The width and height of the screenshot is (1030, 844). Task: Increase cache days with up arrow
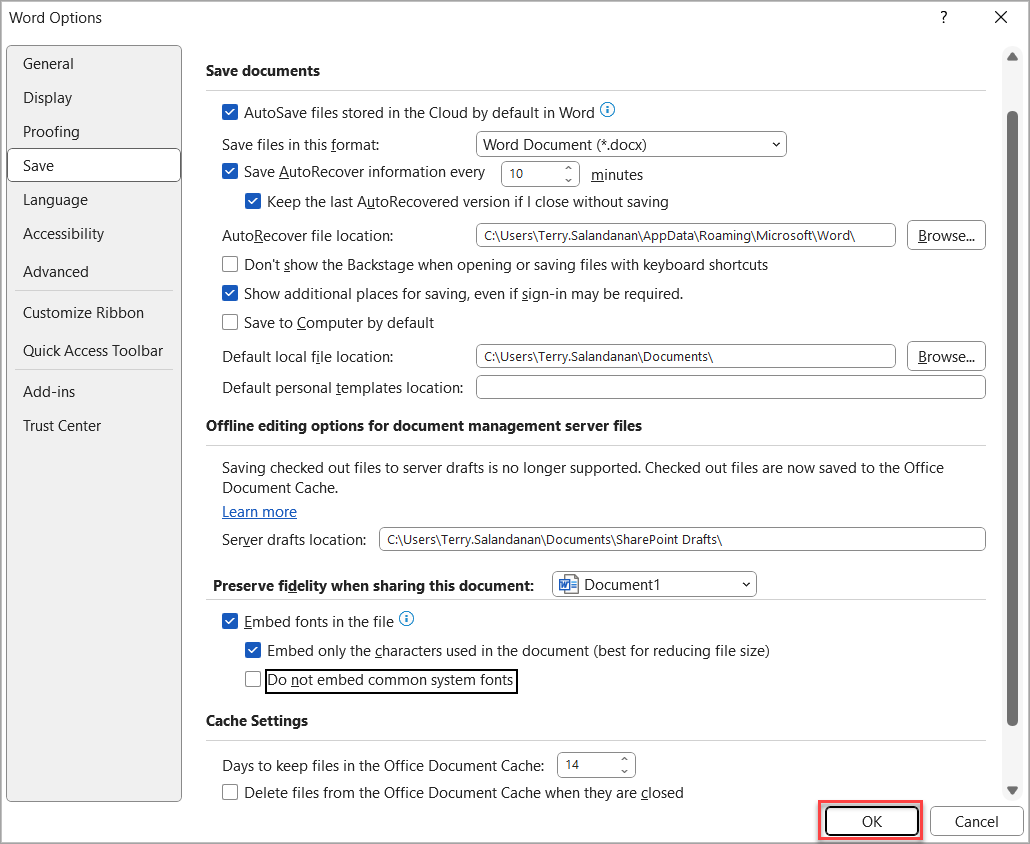click(625, 759)
